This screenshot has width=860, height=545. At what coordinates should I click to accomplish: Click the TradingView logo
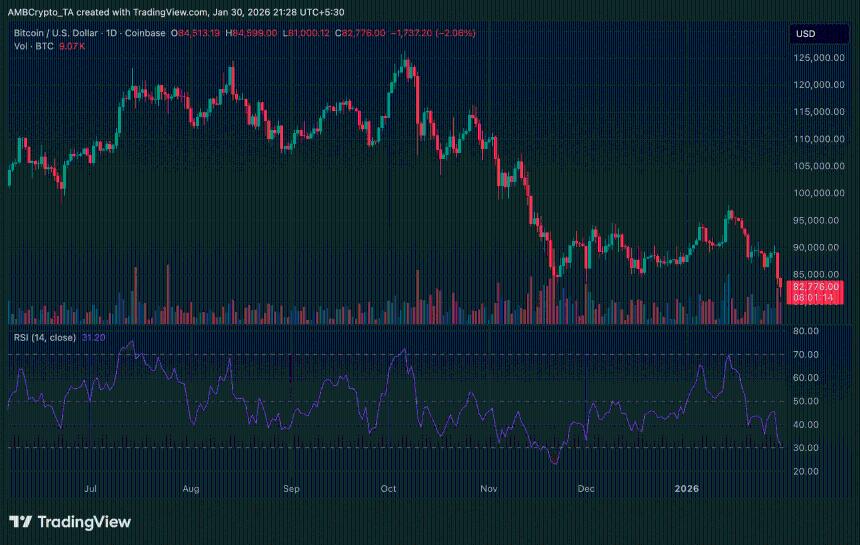[x=70, y=522]
